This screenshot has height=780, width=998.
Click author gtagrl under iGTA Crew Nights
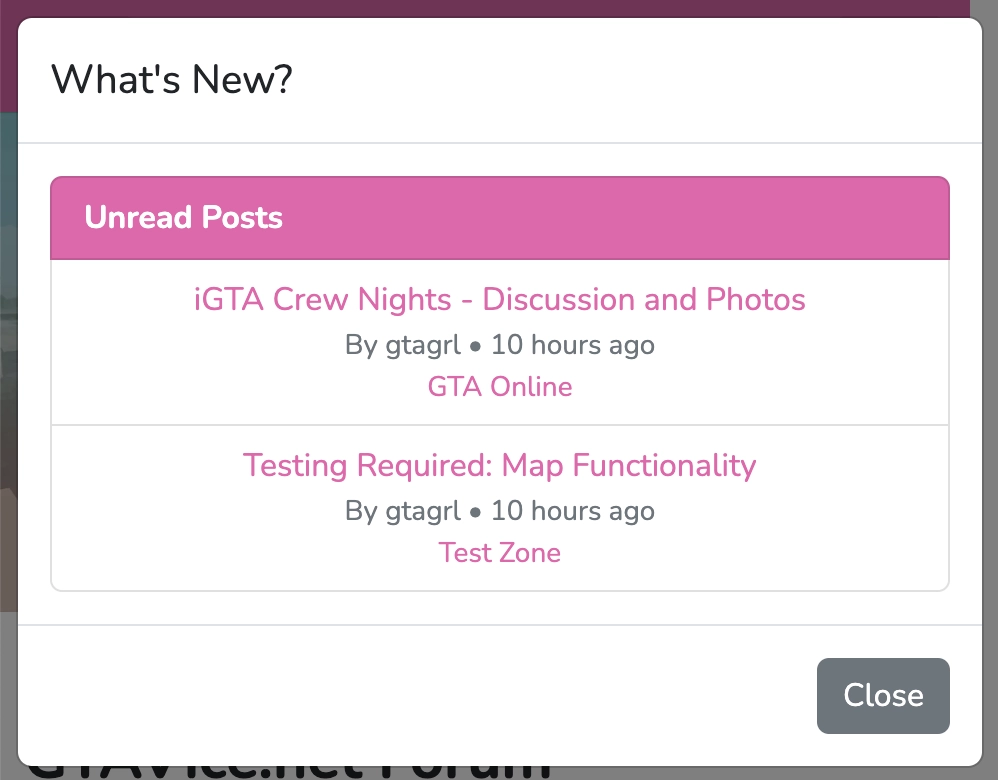(423, 345)
